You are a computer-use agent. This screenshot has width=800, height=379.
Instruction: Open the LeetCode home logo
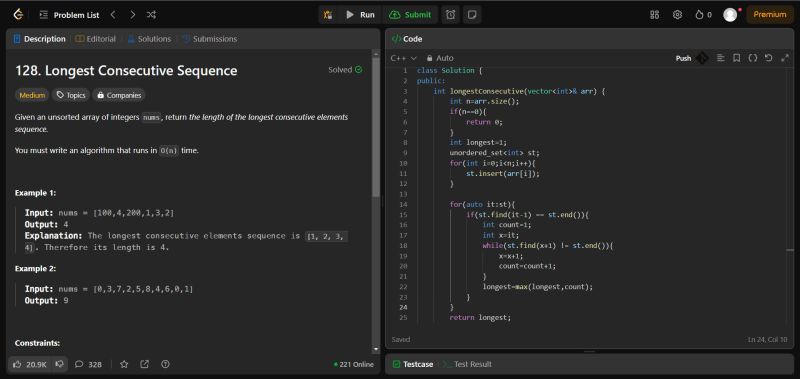[18, 15]
